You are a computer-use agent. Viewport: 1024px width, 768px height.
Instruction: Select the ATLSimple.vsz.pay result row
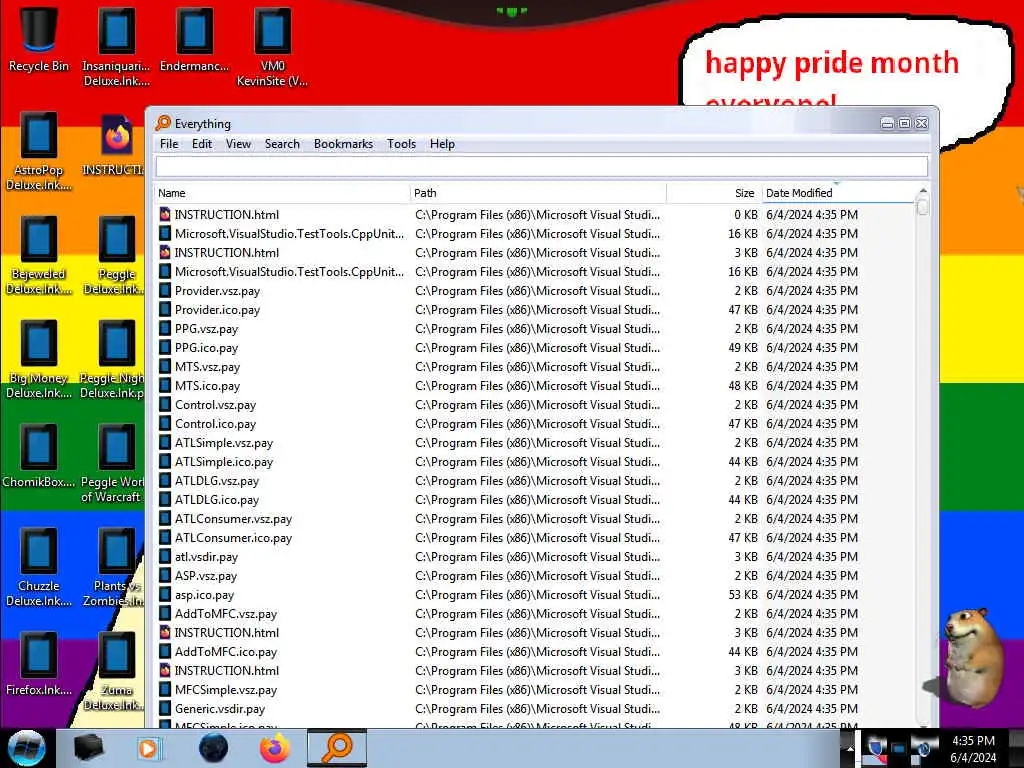point(536,442)
